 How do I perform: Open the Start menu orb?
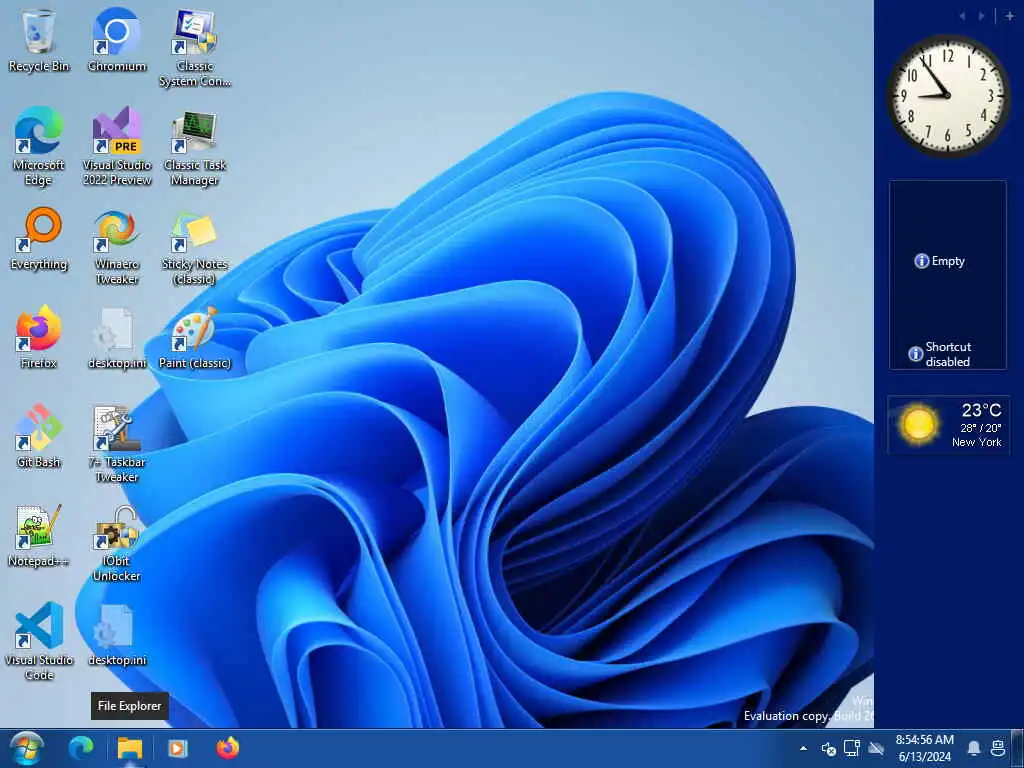point(27,748)
